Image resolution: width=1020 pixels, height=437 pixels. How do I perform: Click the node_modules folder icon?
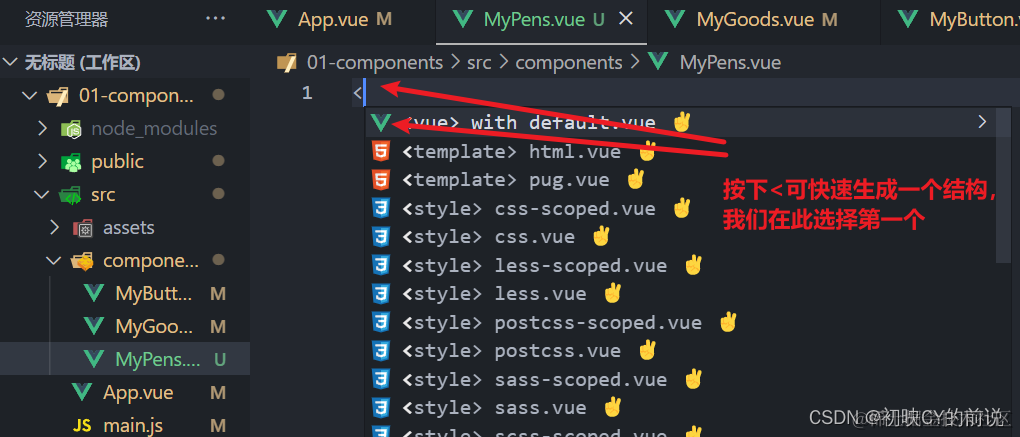[x=70, y=129]
